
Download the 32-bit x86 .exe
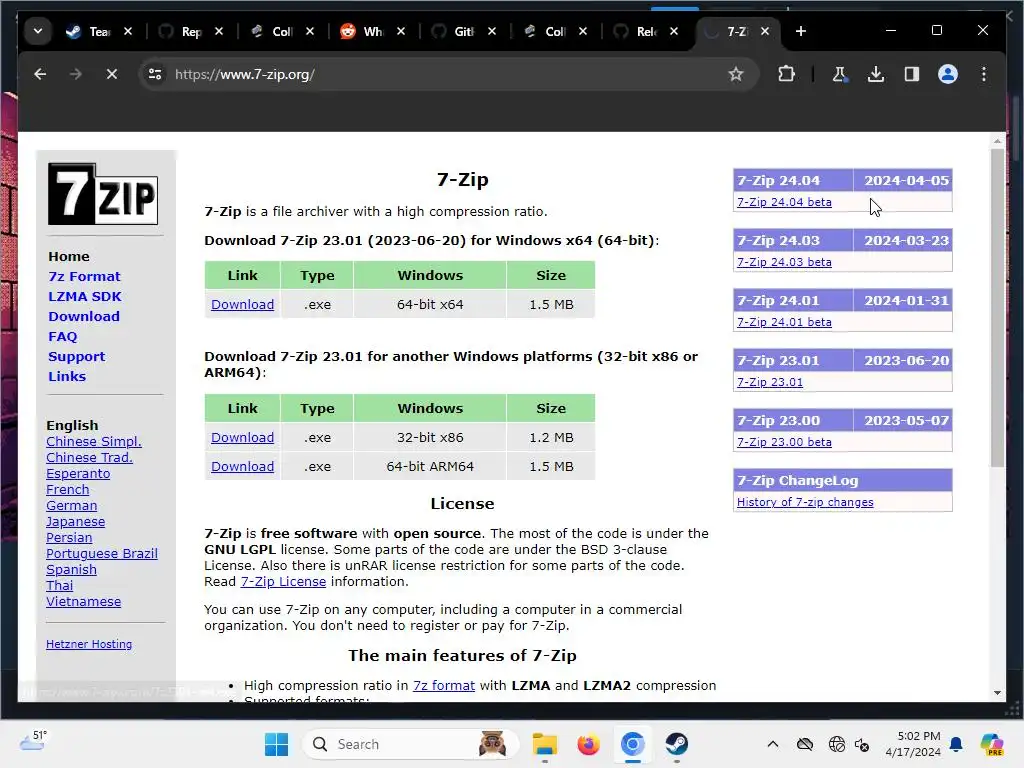242,438
